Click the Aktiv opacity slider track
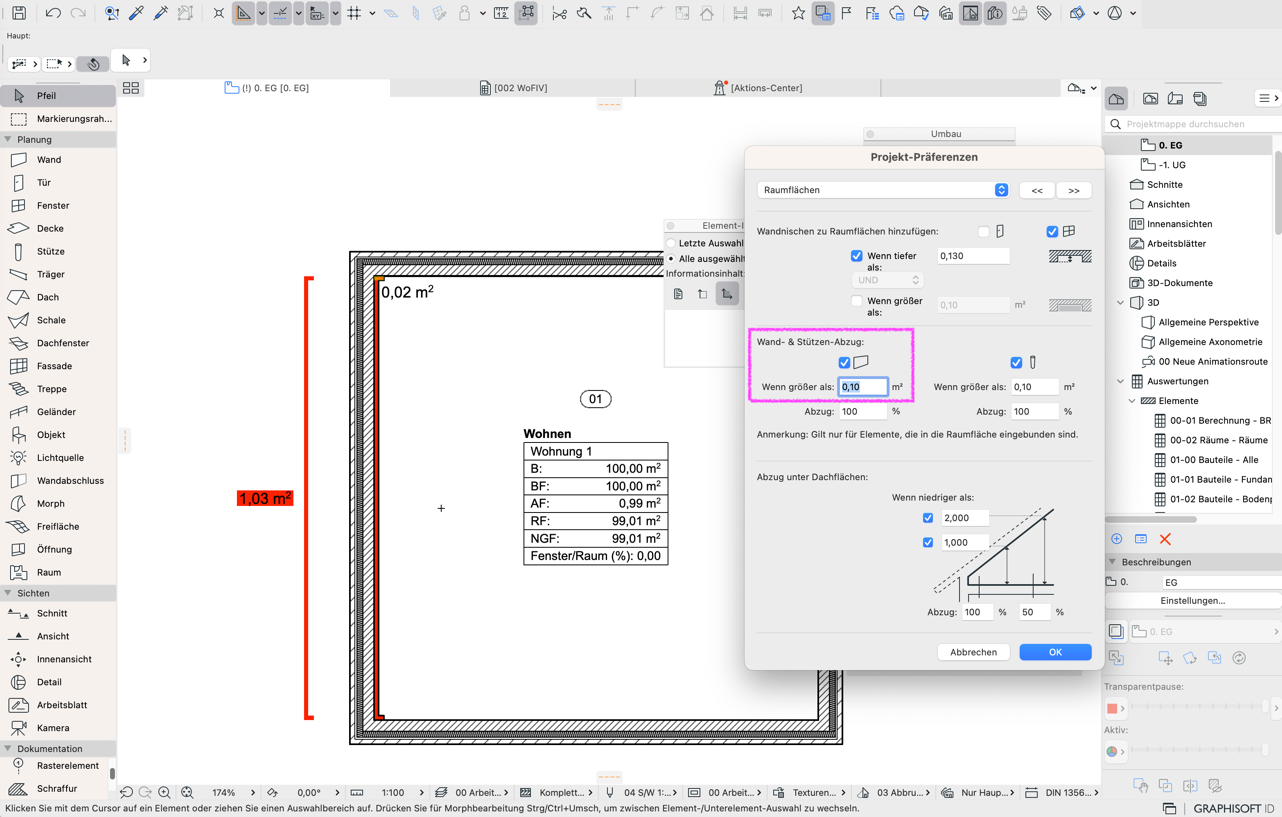Screen dimensions: 1282x817 pyautogui.click(x=1199, y=751)
